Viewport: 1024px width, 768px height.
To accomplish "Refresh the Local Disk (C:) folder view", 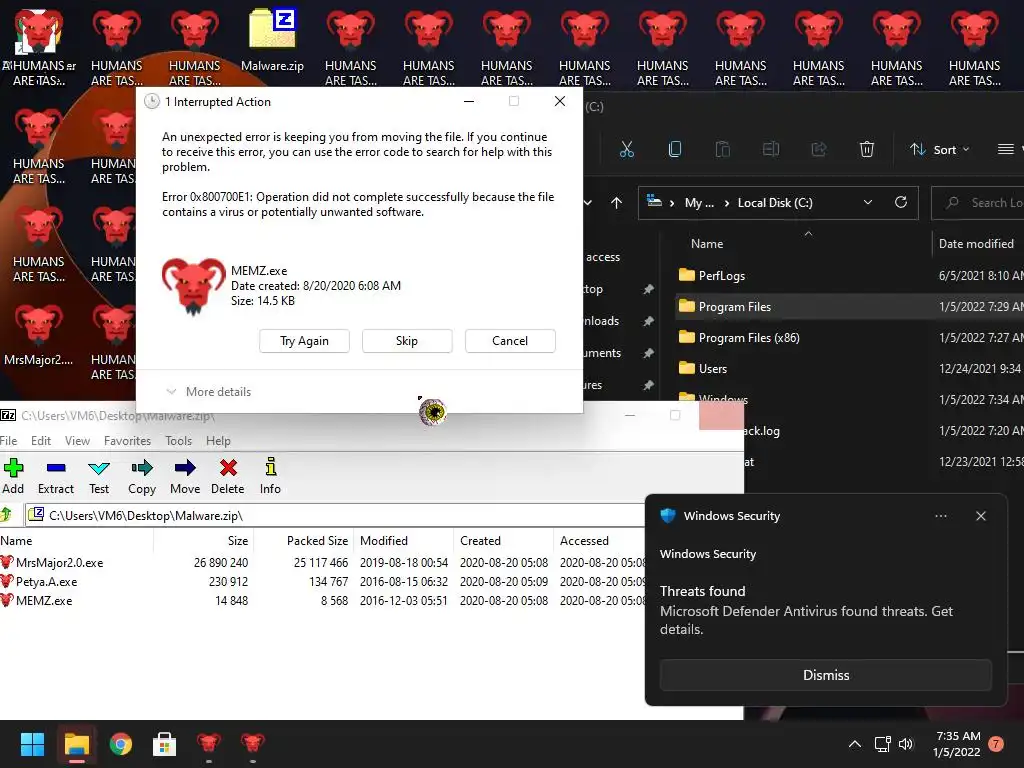I will click(x=901, y=202).
